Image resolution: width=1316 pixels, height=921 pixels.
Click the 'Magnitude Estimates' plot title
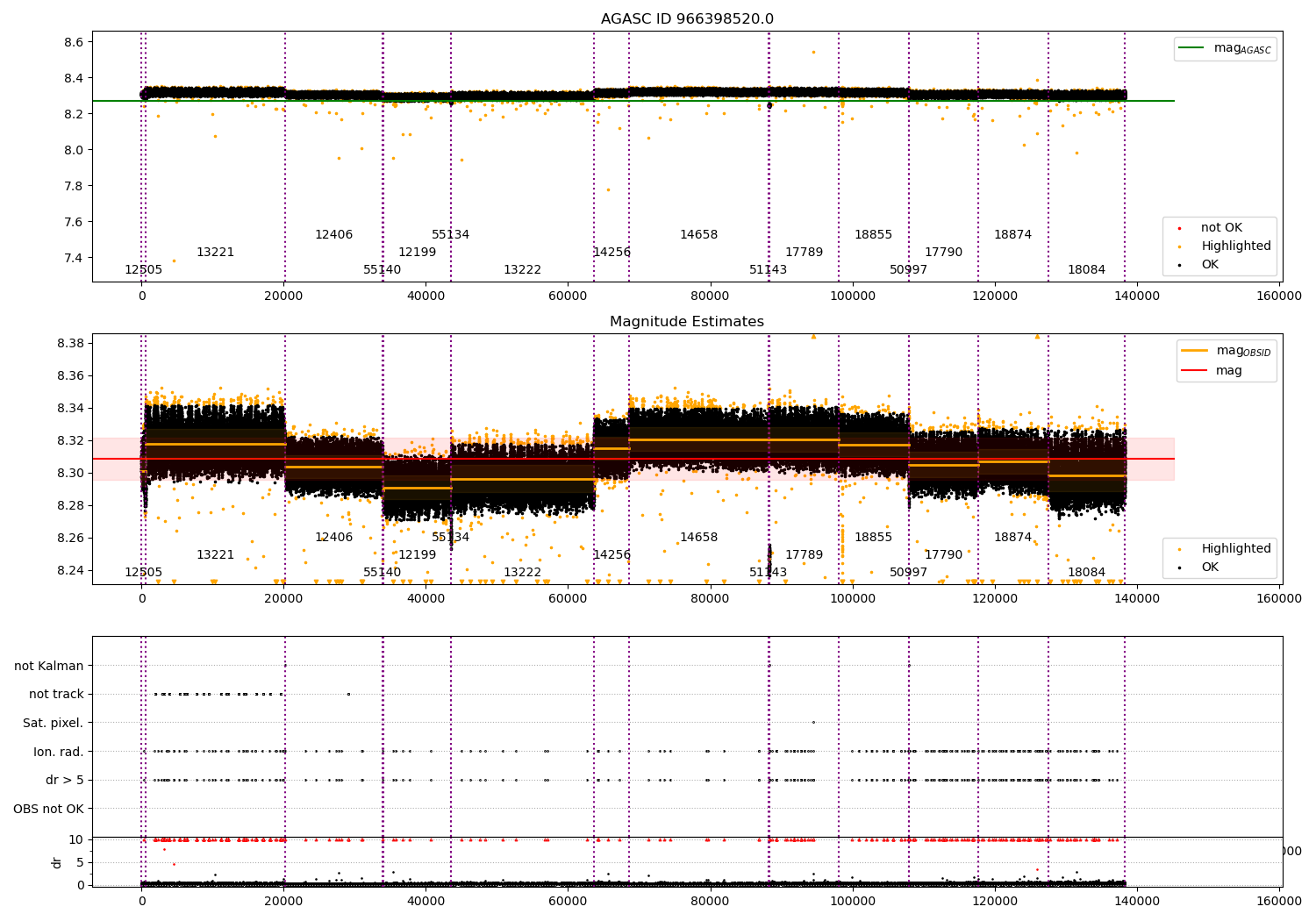coord(687,322)
